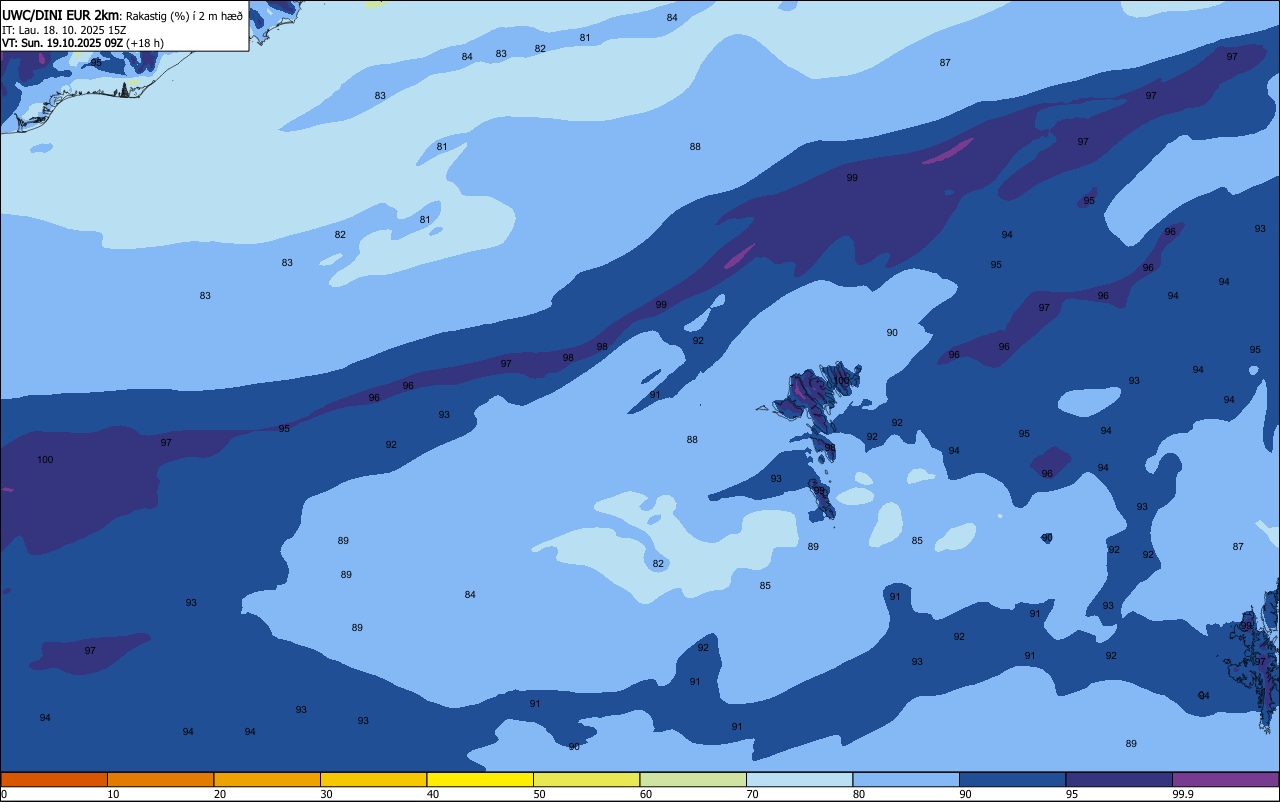Click the legend tick label '50'
The height and width of the screenshot is (802, 1280).
pos(540,794)
